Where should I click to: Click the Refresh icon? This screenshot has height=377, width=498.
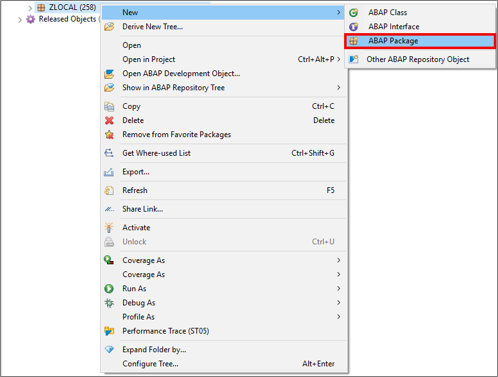(x=109, y=191)
